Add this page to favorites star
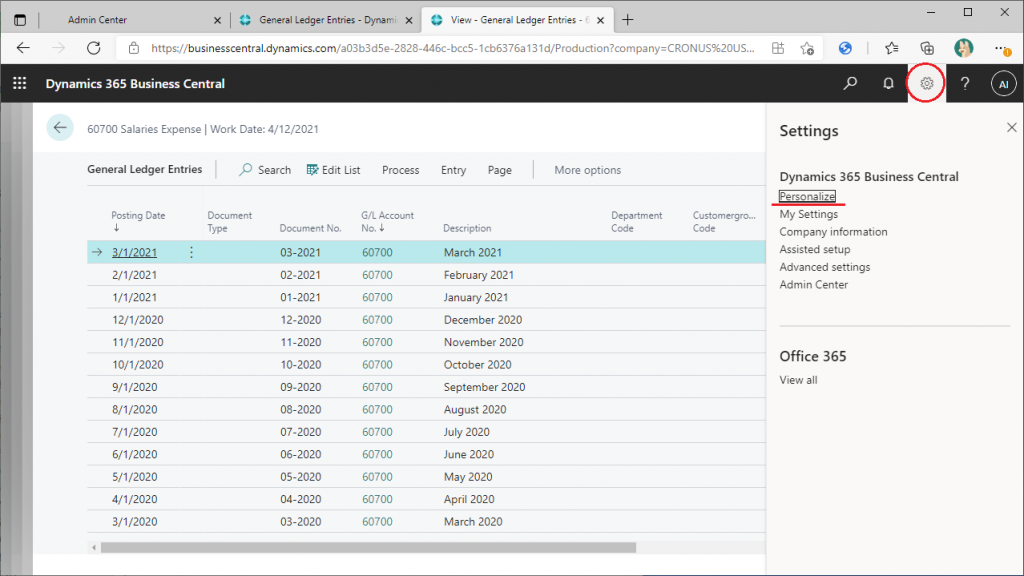The height and width of the screenshot is (576, 1024). (807, 48)
